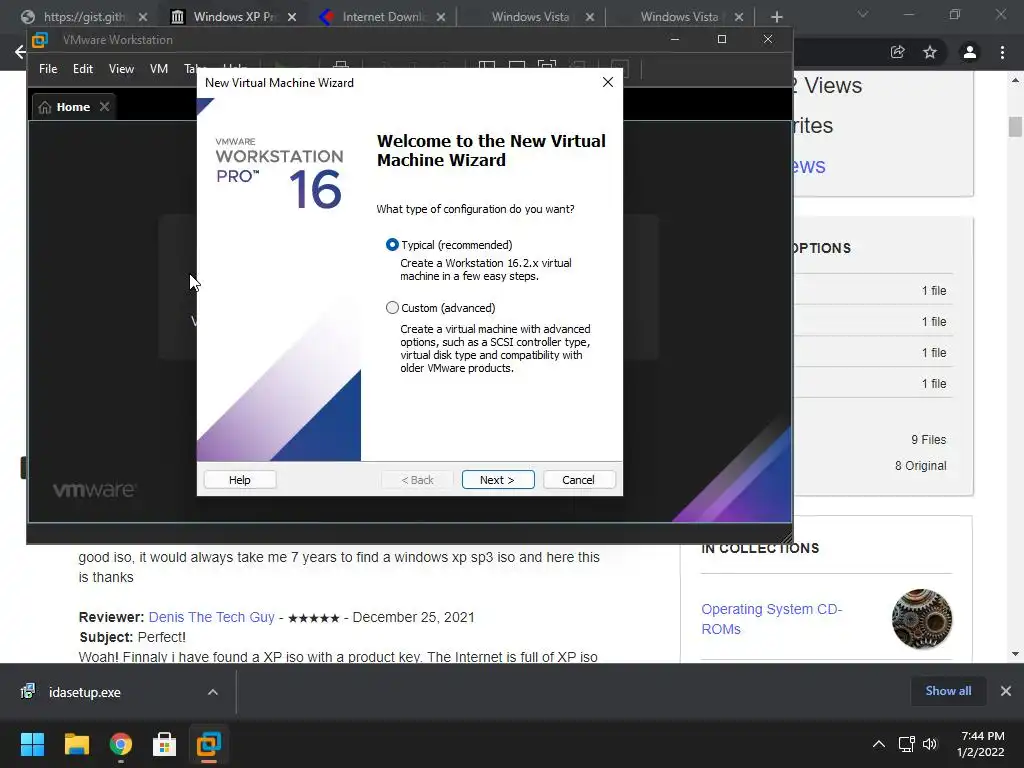Open Microsoft Store from the taskbar
Viewport: 1024px width, 768px height.
tap(164, 744)
